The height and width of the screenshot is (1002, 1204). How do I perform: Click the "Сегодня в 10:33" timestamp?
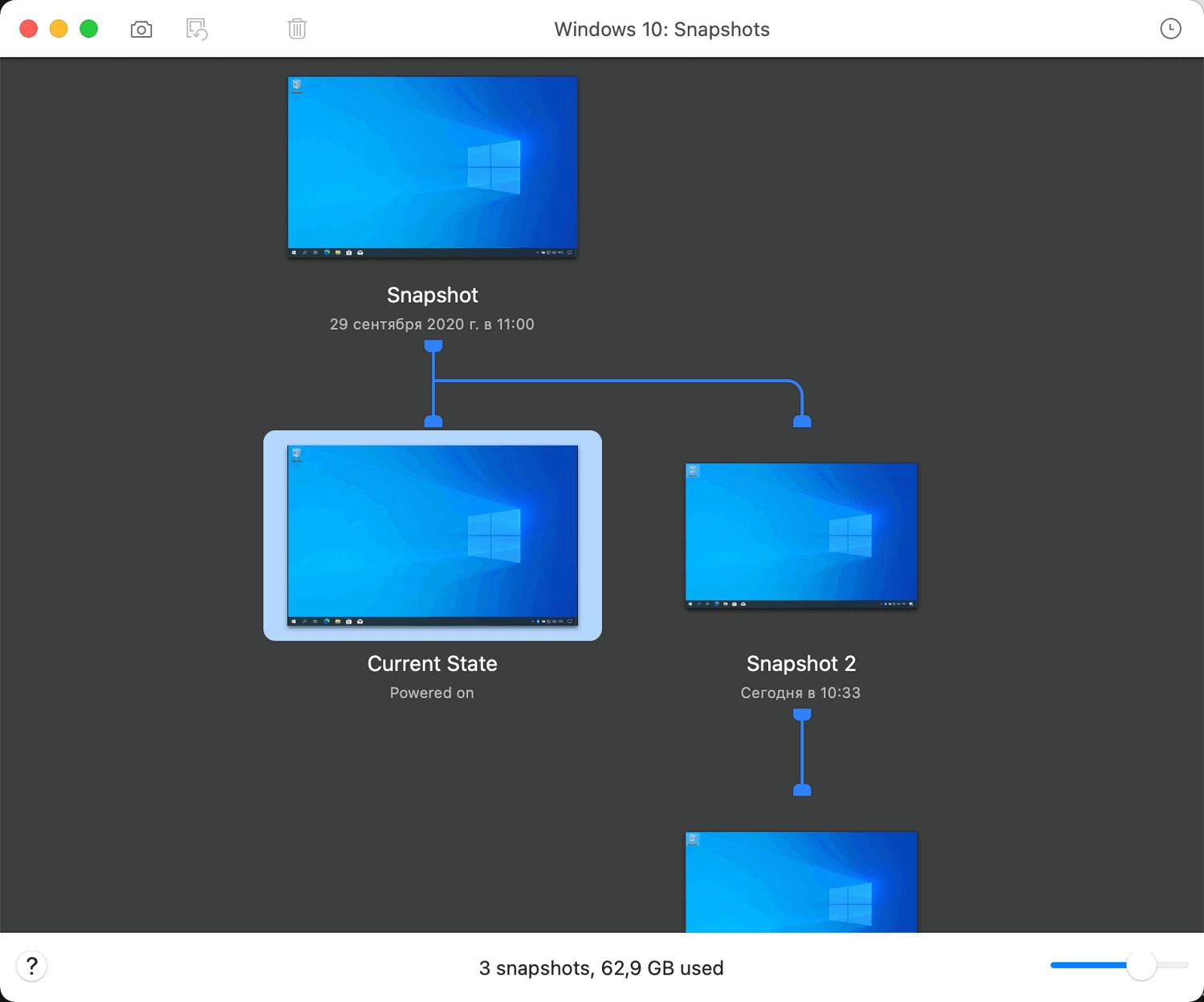pos(800,693)
